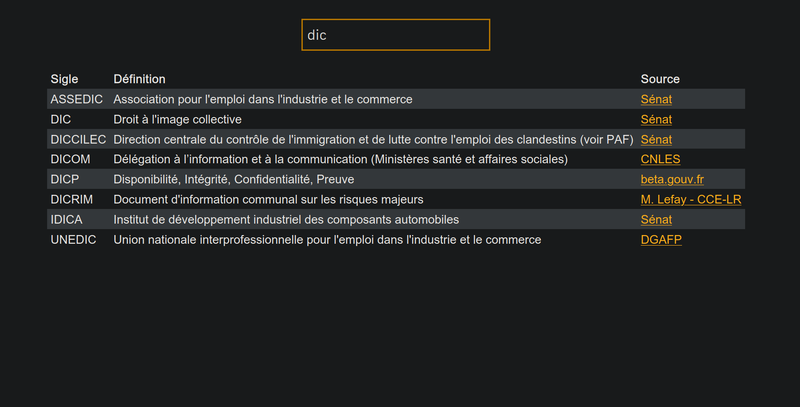Screen dimensions: 800x407
Task: Open the Sénat source link for DIC row
Action: click(656, 119)
